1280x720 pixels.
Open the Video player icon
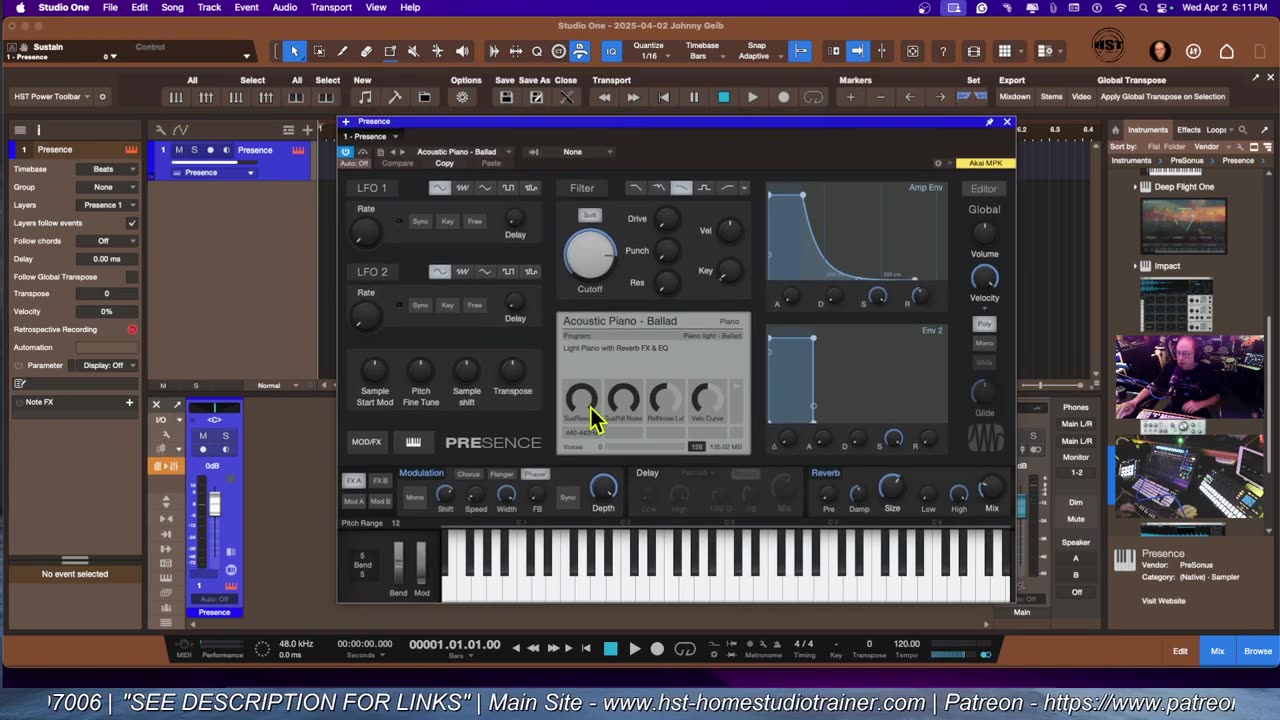[974, 51]
